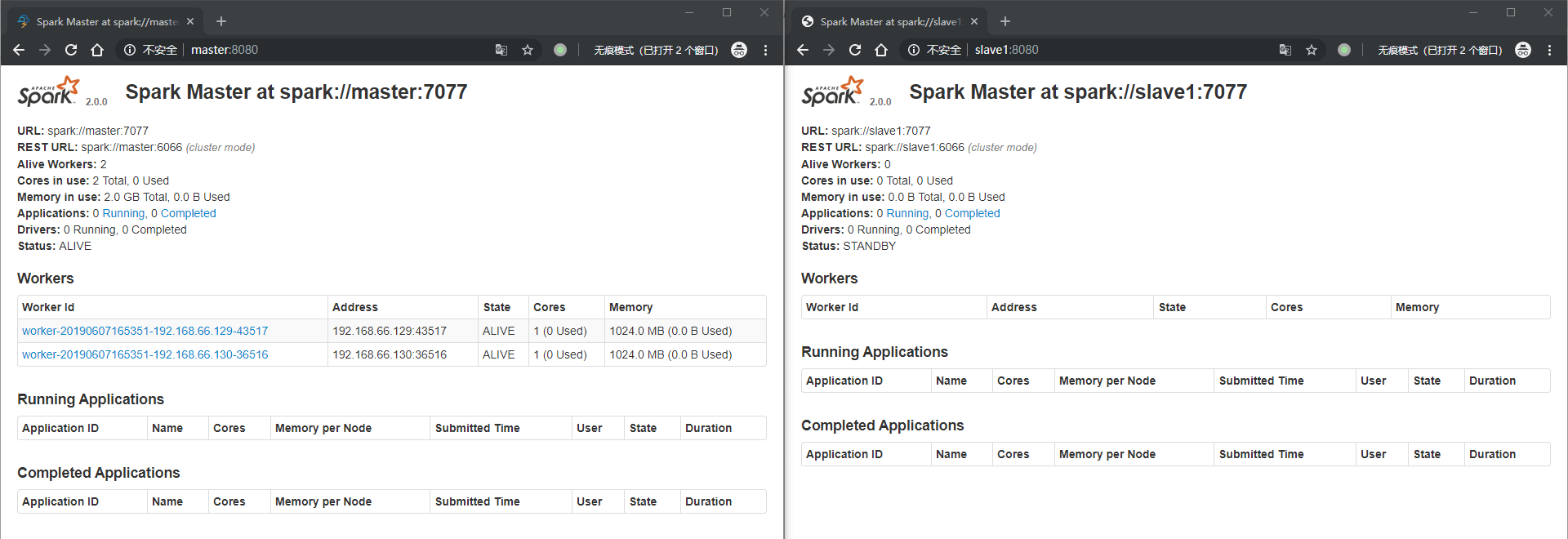The width and height of the screenshot is (1568, 539).
Task: Translate the master:8080 page
Action: (x=501, y=50)
